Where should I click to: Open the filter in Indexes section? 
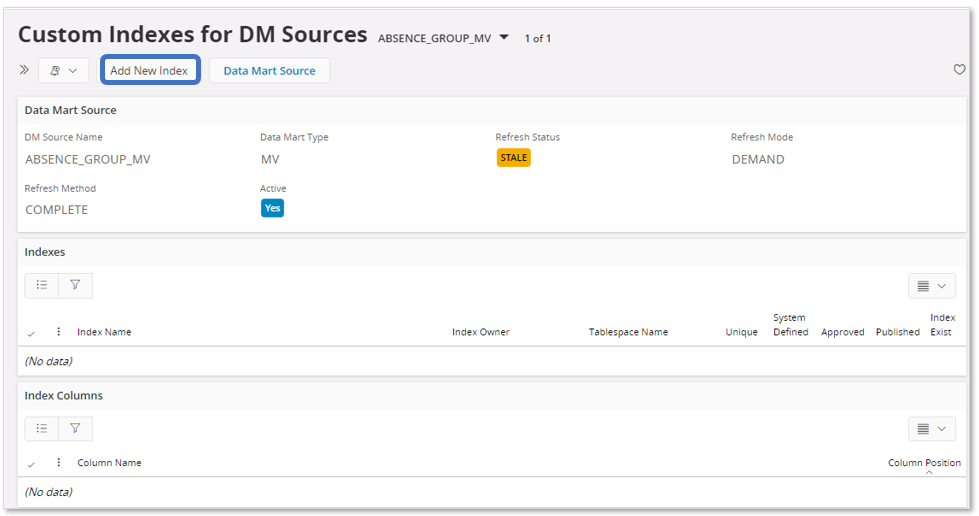(x=76, y=285)
